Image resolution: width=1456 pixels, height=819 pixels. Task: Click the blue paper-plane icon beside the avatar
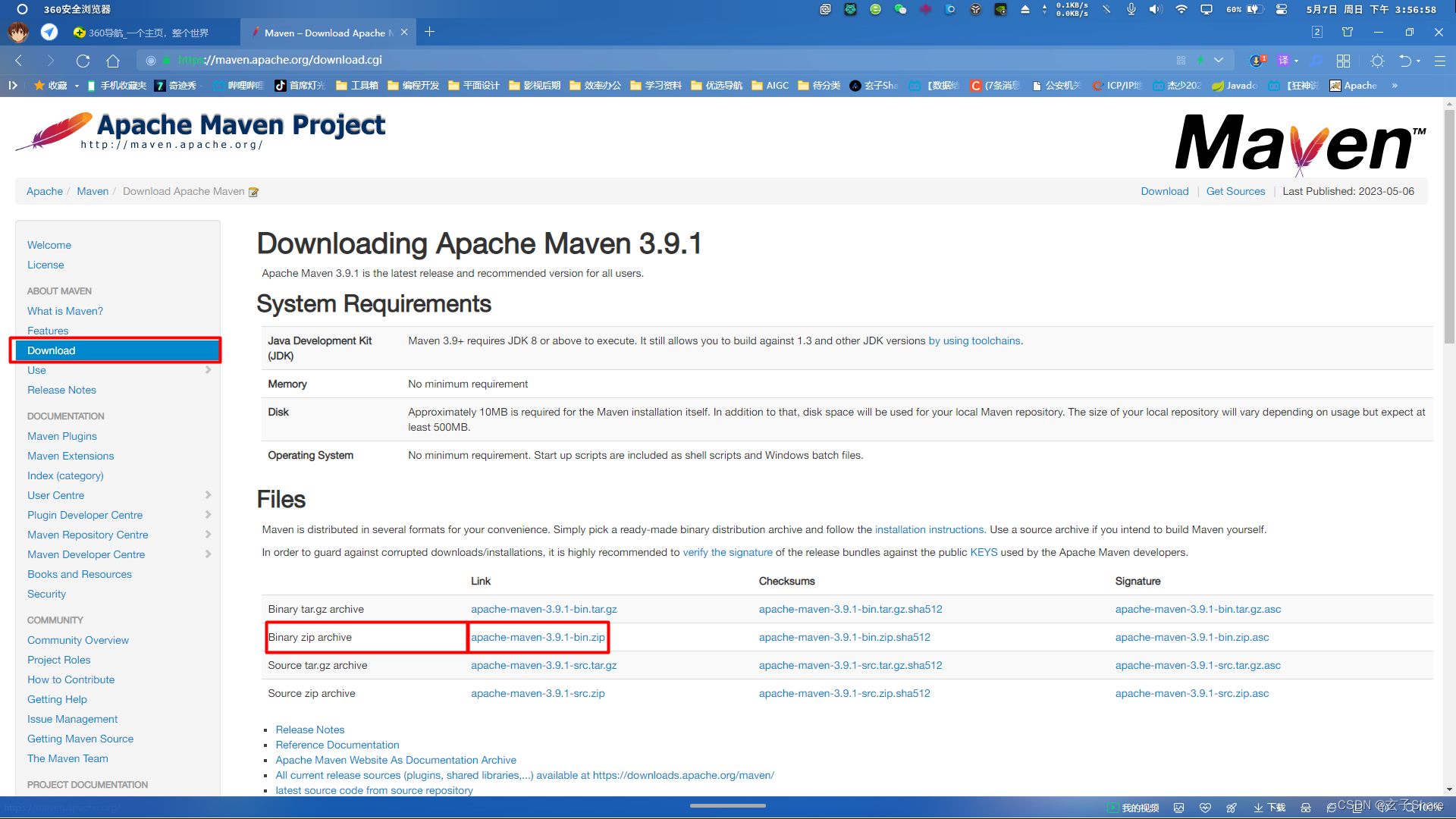click(49, 32)
